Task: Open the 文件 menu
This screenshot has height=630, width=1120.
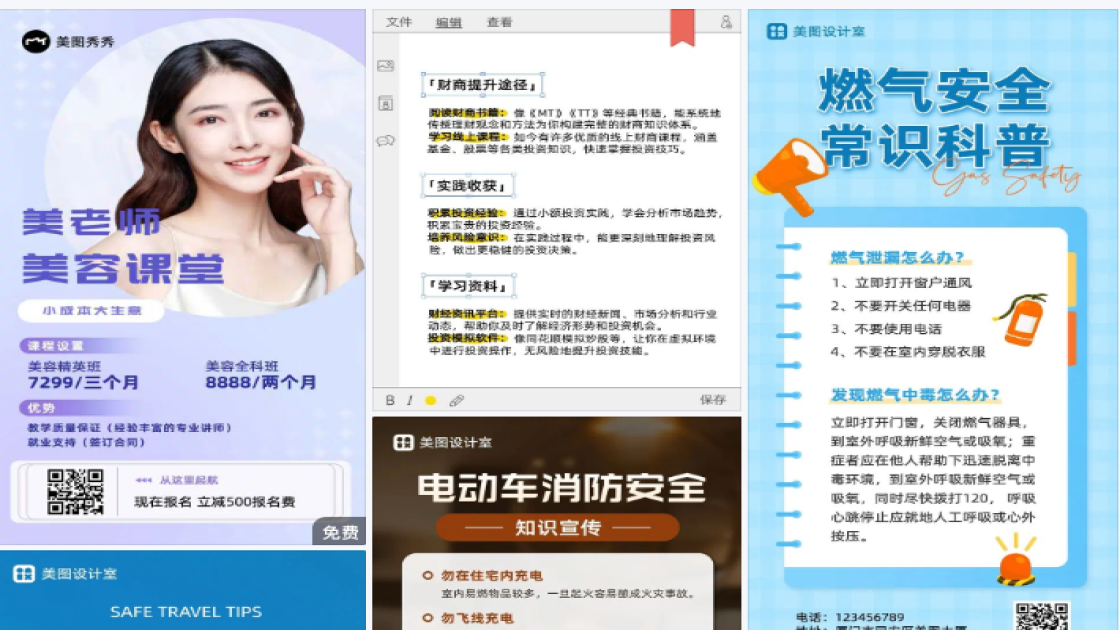Action: [397, 20]
